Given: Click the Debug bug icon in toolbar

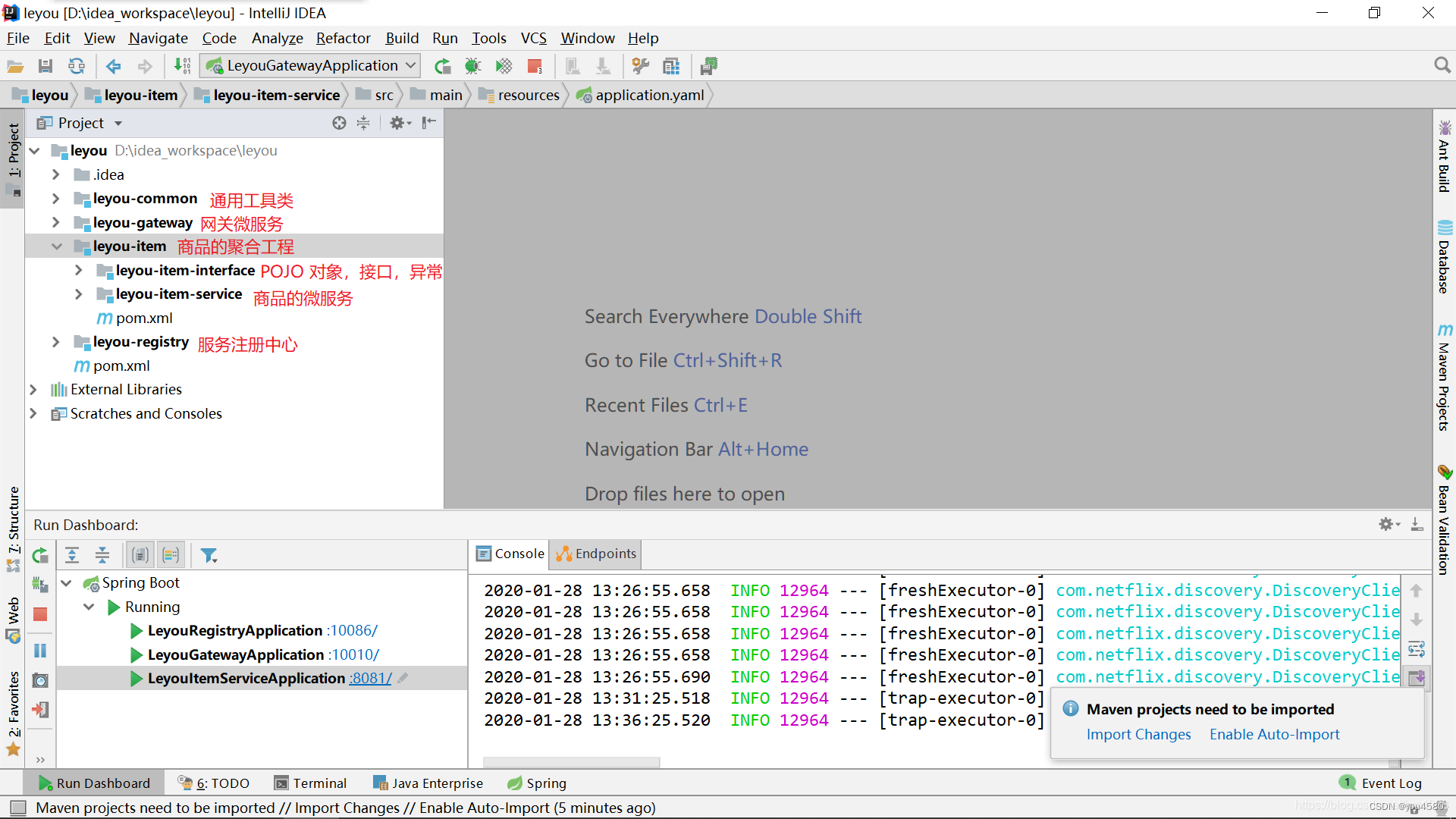Looking at the screenshot, I should (473, 67).
